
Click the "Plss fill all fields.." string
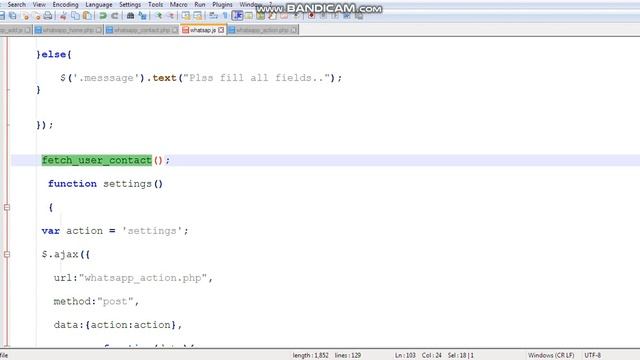click(256, 78)
